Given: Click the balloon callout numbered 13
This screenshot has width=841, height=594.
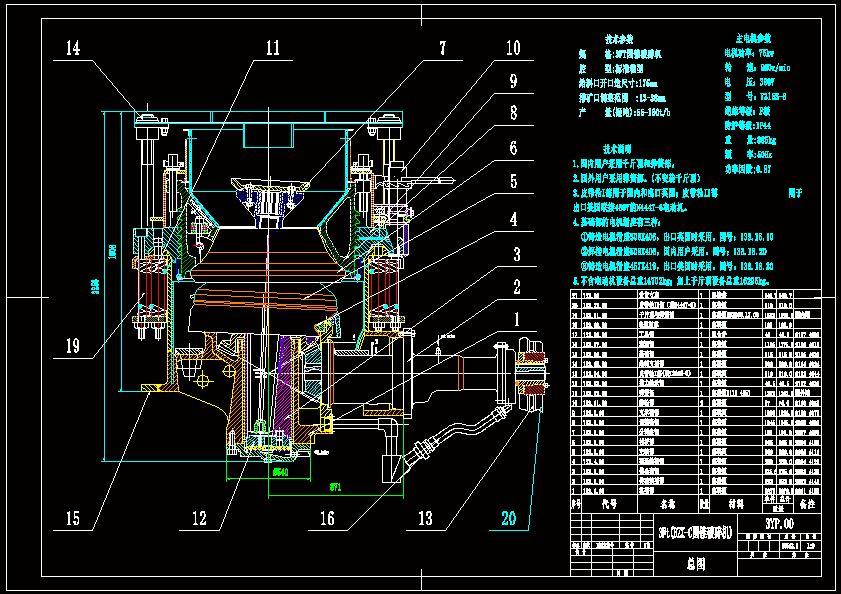Looking at the screenshot, I should point(426,518).
